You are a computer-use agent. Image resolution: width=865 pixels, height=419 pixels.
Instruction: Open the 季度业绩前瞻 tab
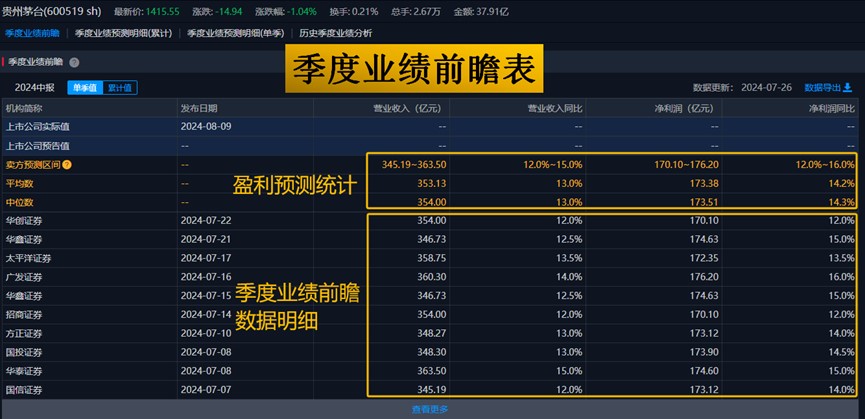click(32, 33)
